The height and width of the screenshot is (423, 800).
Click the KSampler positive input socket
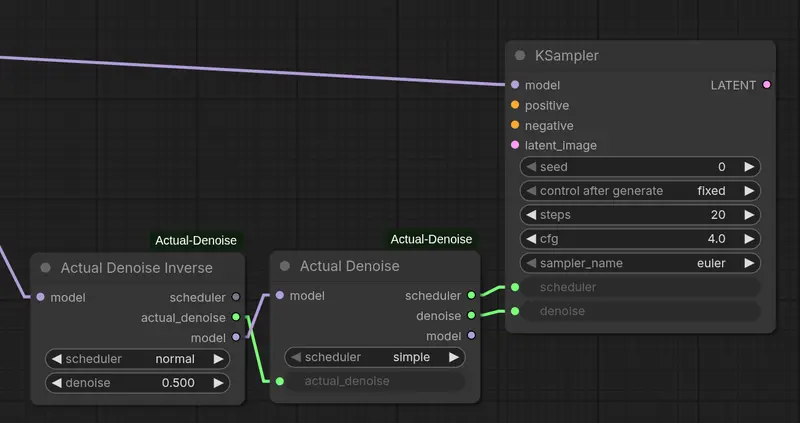point(515,105)
